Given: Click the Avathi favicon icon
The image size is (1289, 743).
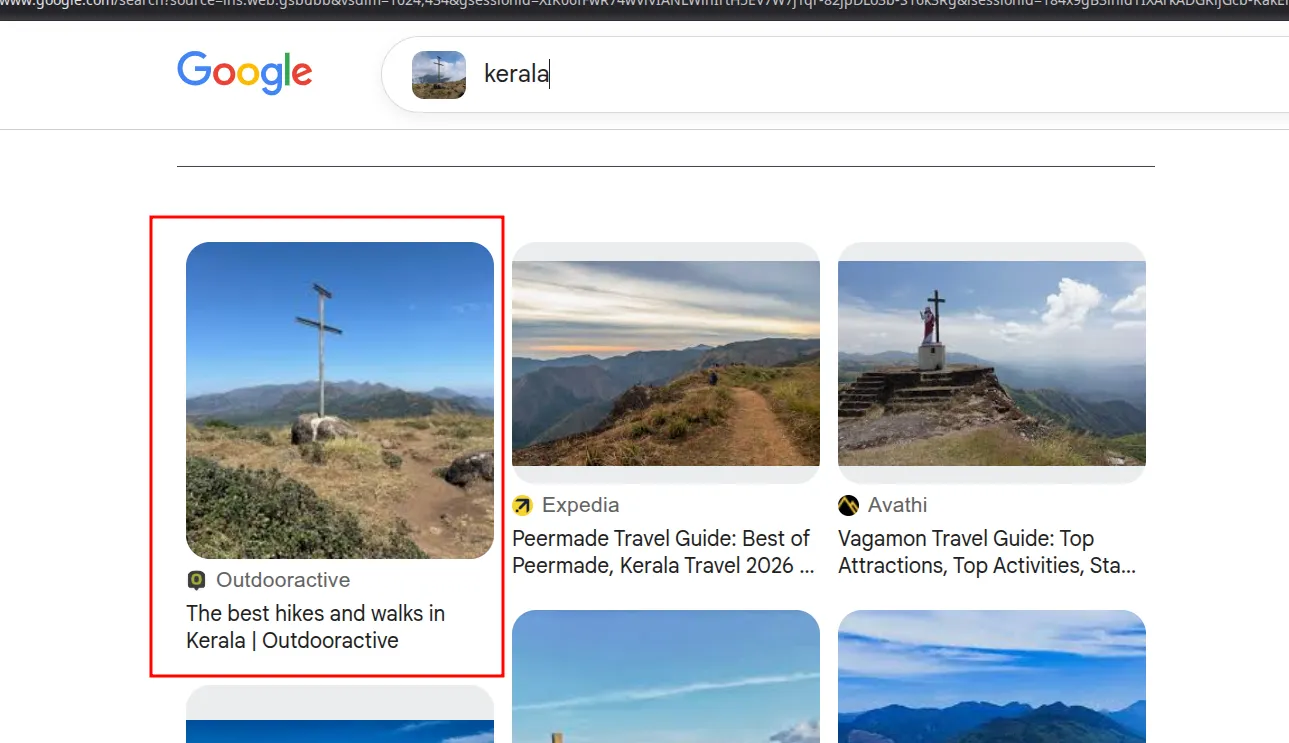Looking at the screenshot, I should 848,505.
